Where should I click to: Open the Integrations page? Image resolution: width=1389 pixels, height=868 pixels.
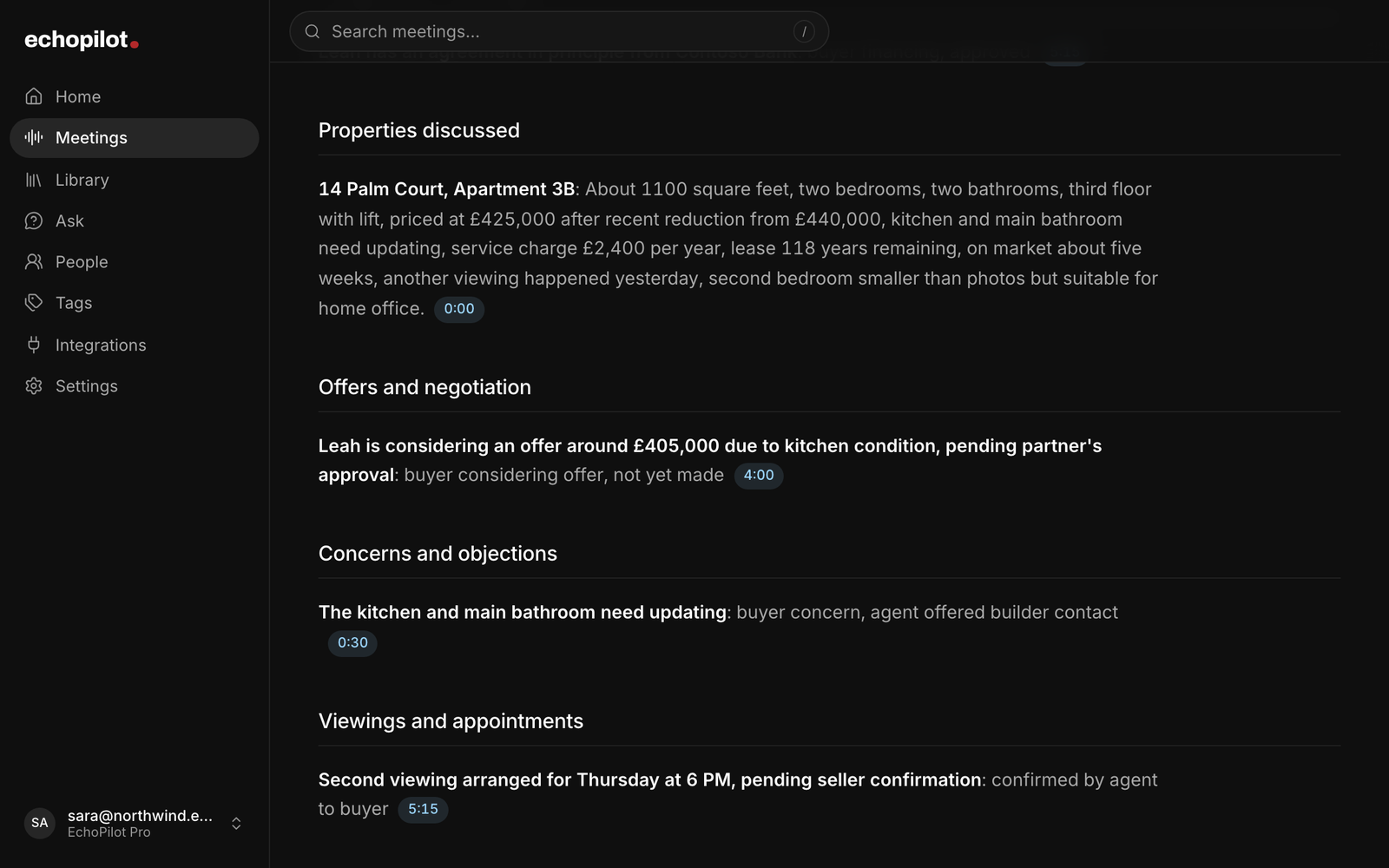point(135,345)
